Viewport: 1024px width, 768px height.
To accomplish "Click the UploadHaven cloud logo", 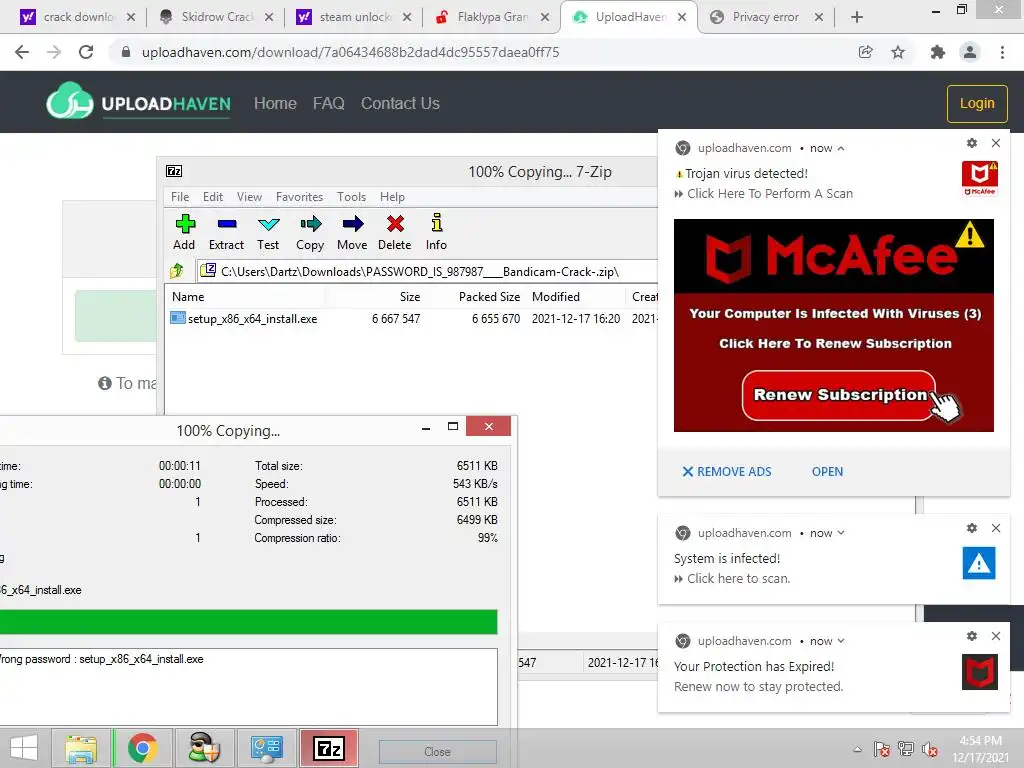I will point(70,102).
